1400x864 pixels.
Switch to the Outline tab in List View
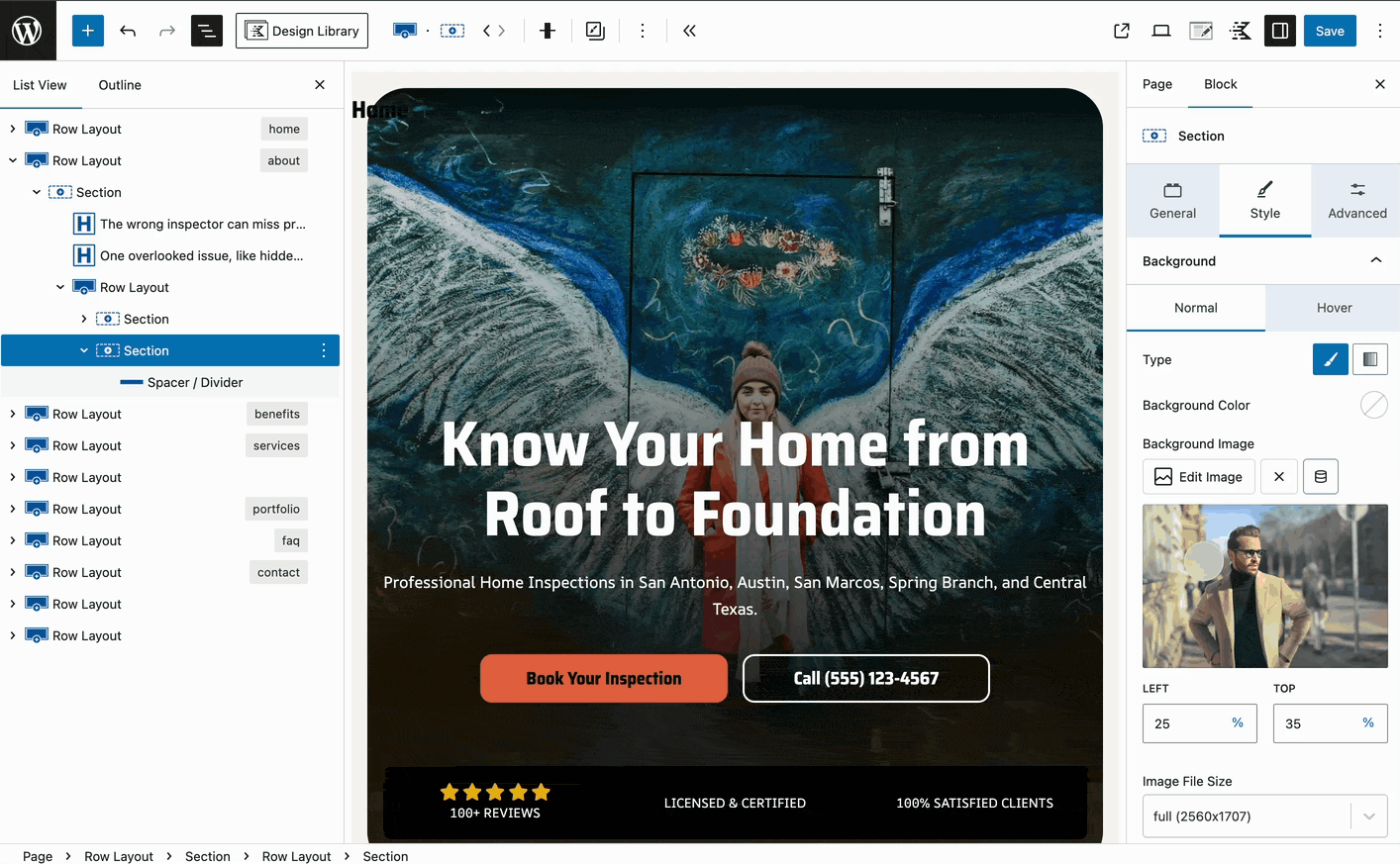pos(119,85)
